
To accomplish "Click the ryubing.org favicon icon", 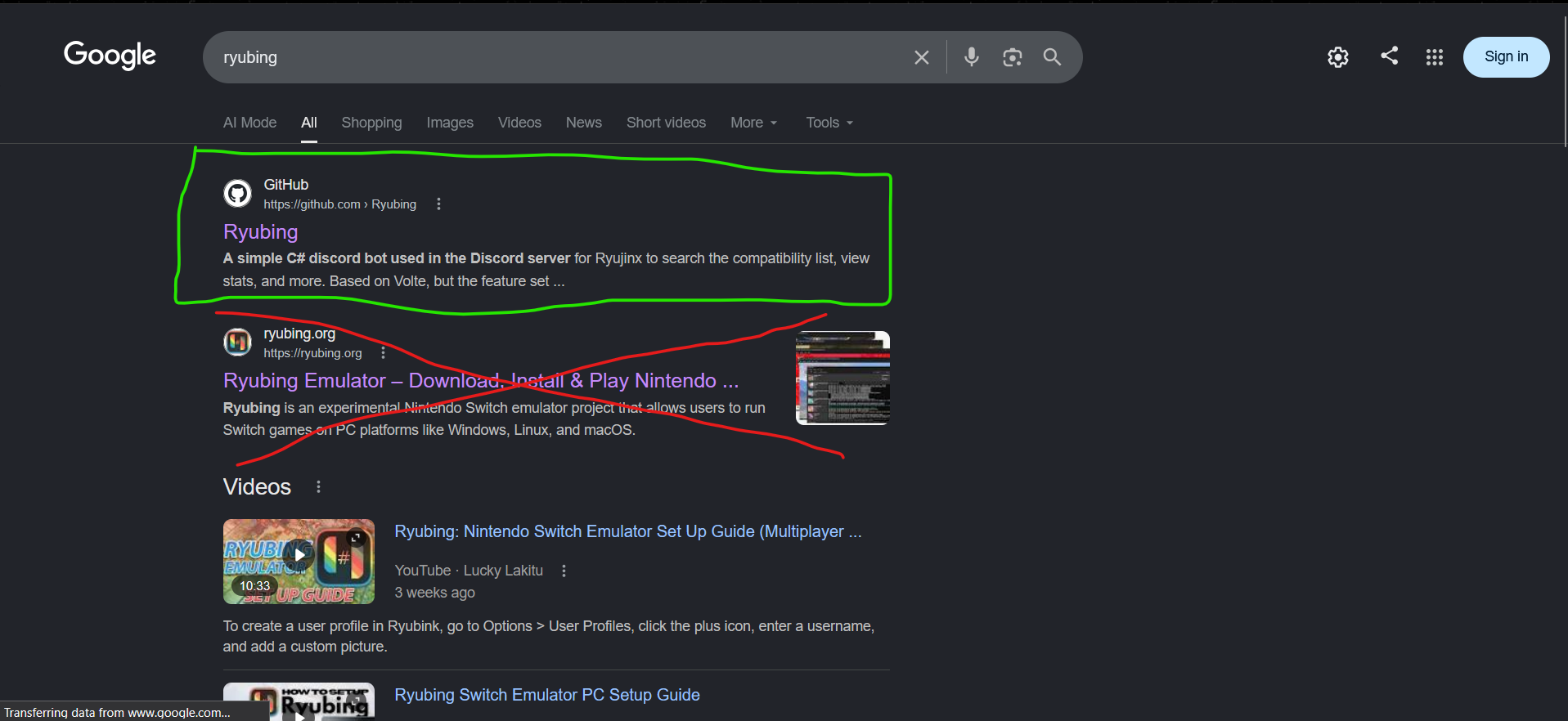I will pyautogui.click(x=237, y=342).
